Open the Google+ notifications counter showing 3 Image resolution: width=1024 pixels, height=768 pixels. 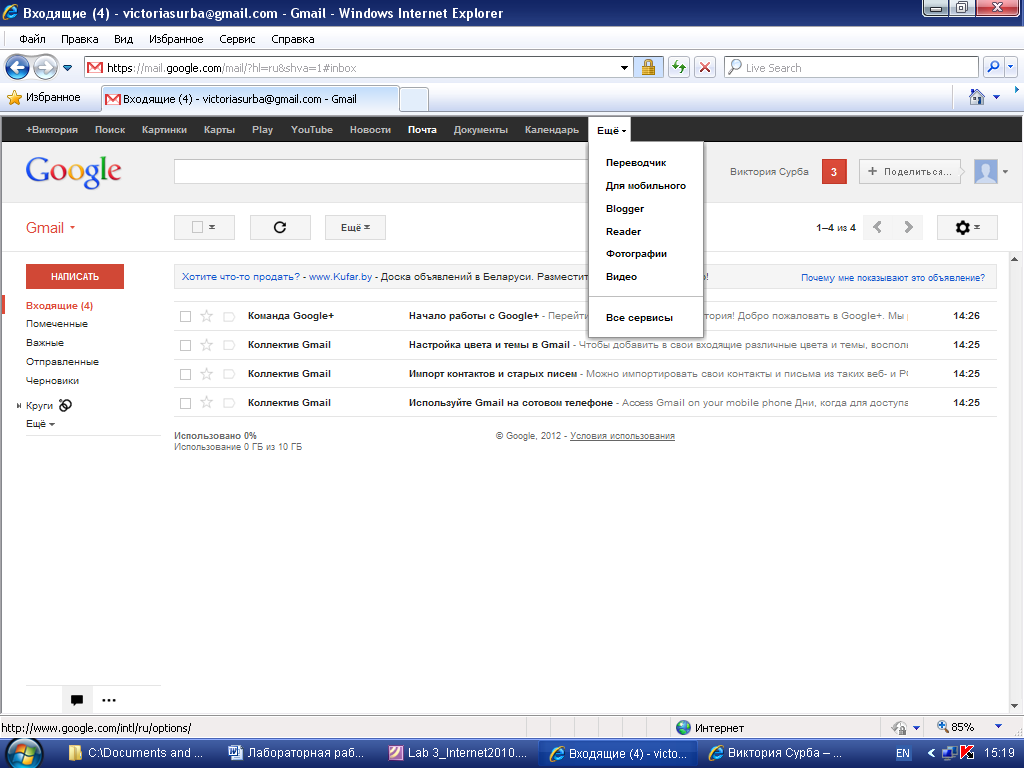[x=834, y=172]
